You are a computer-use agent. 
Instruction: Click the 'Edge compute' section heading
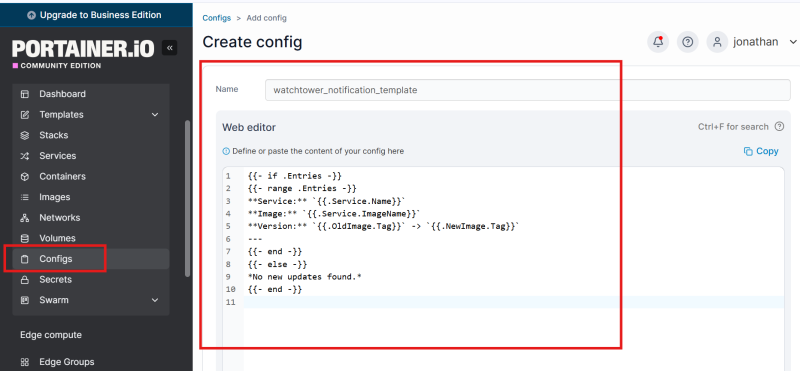coord(51,335)
